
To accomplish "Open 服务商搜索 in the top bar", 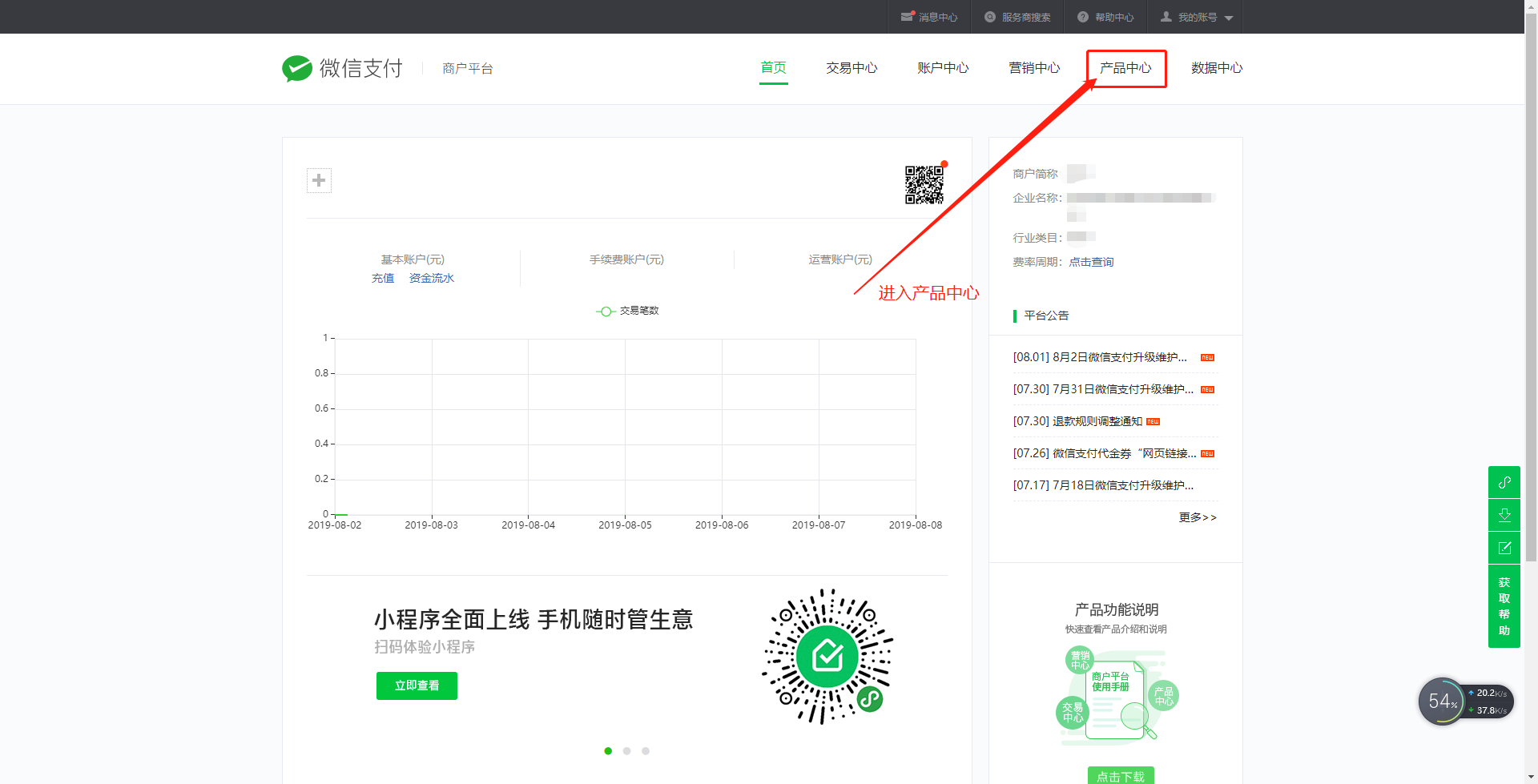I will point(1017,17).
